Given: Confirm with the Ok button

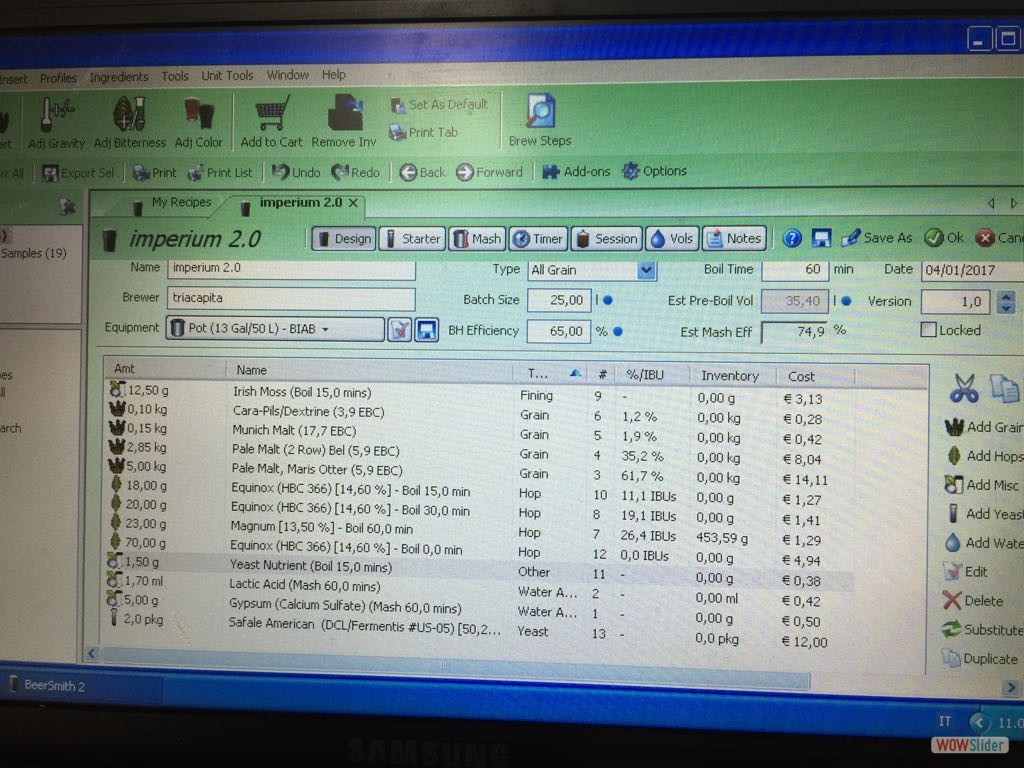Looking at the screenshot, I should [x=944, y=238].
